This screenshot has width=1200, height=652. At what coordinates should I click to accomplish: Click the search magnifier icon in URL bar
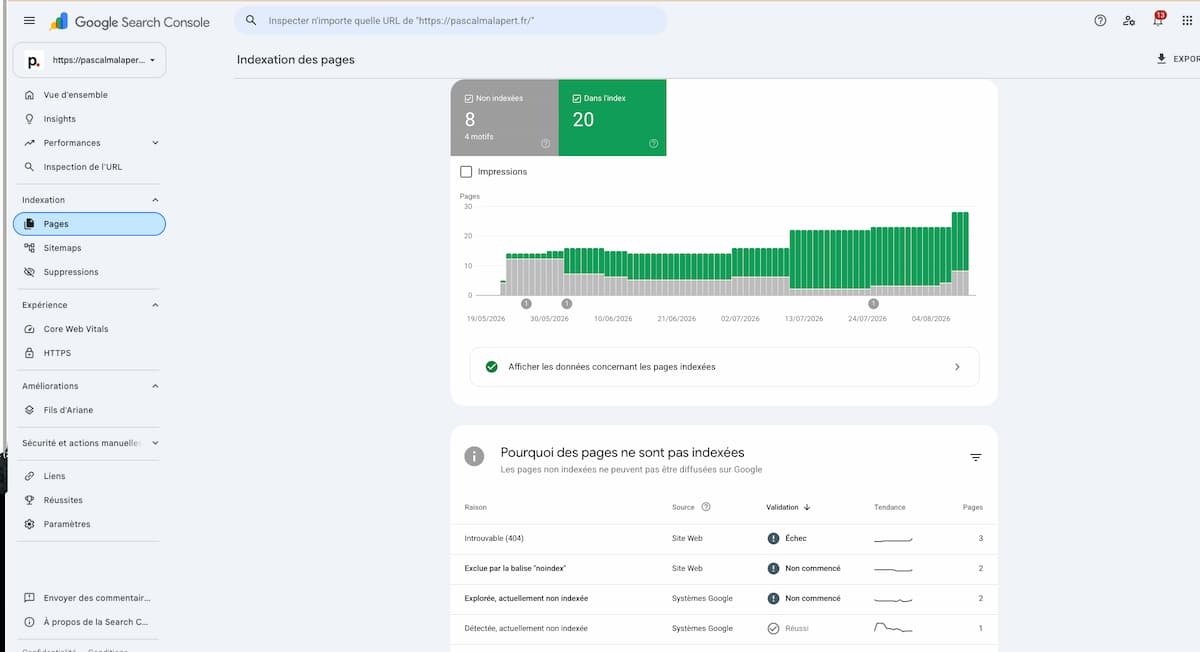click(250, 21)
